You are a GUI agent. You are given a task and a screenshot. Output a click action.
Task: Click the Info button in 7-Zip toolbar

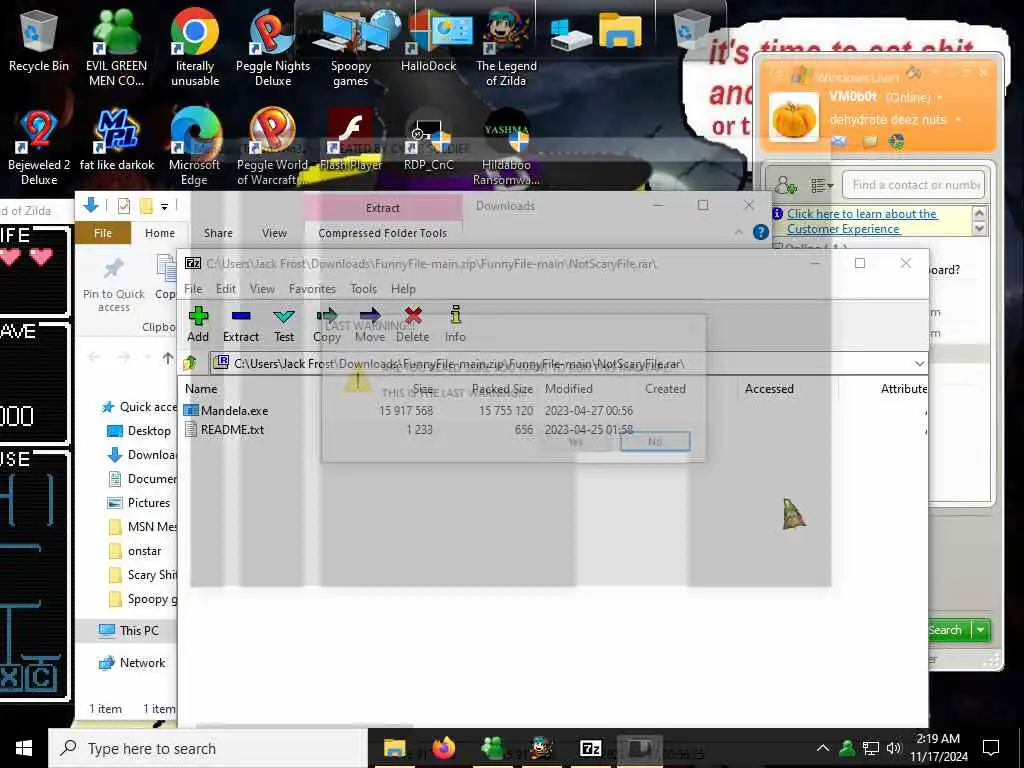pos(455,324)
